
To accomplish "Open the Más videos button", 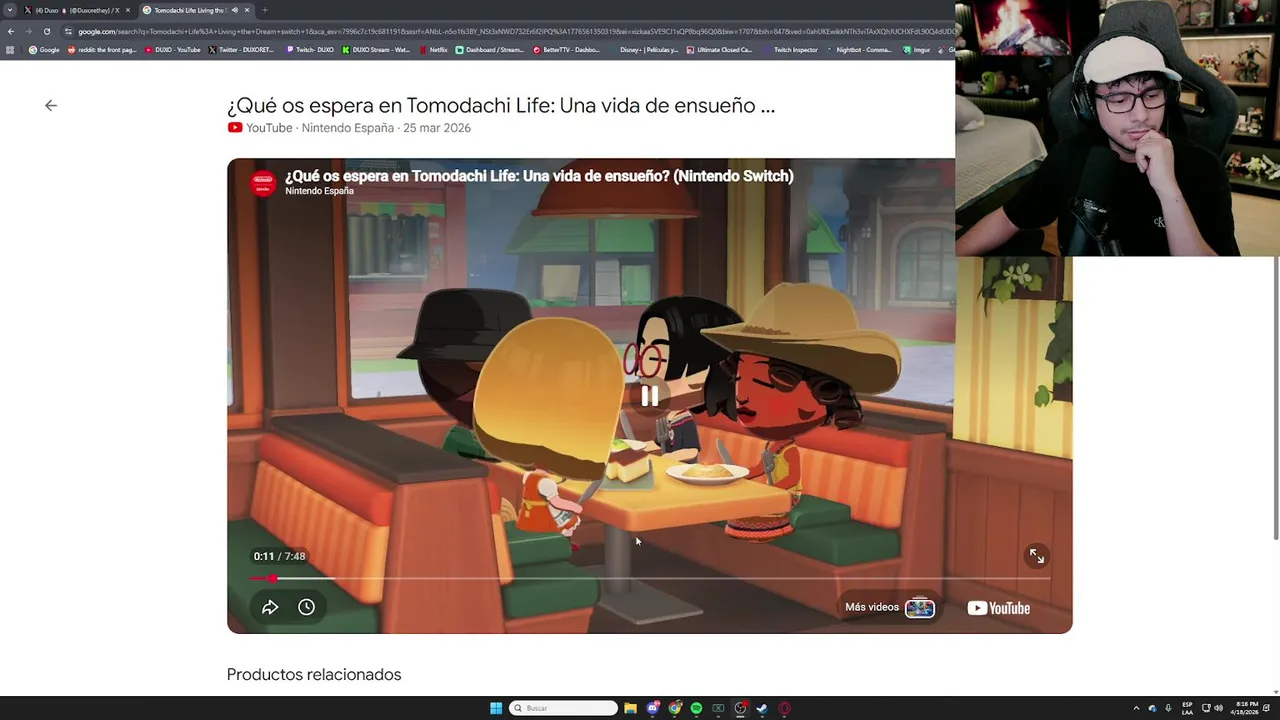I will pos(889,607).
